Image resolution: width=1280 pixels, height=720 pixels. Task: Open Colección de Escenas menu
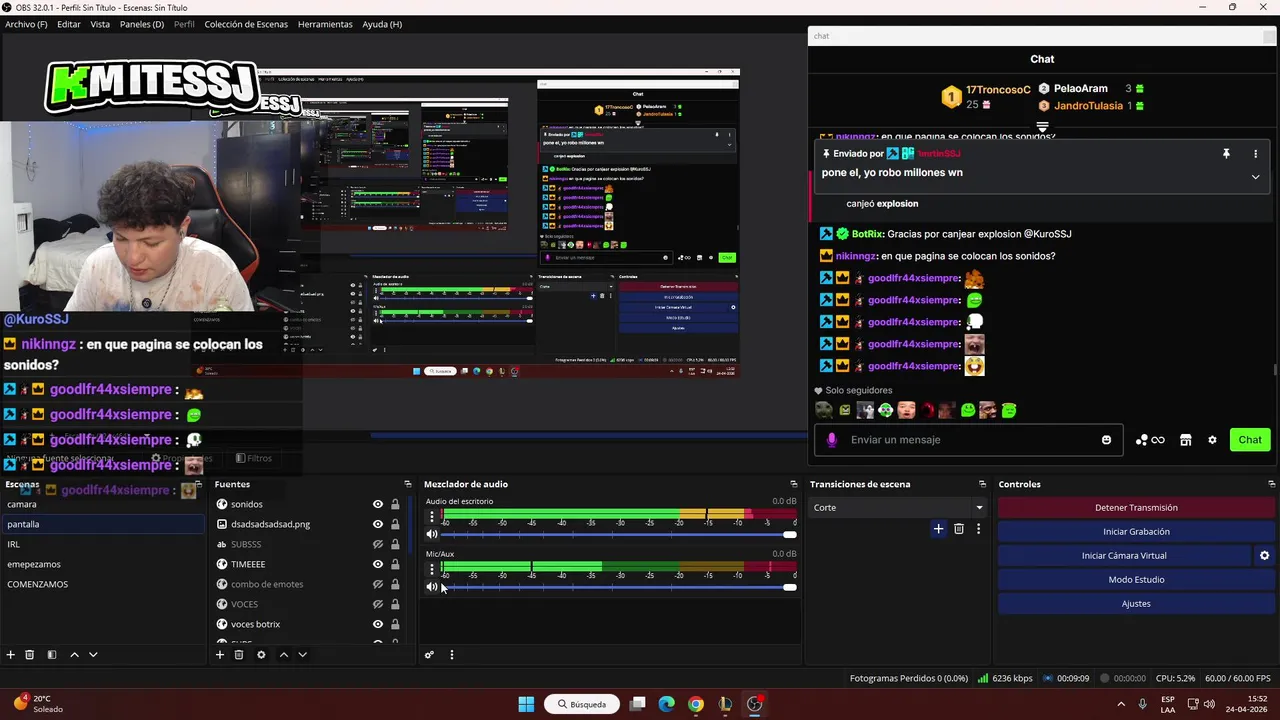(246, 24)
